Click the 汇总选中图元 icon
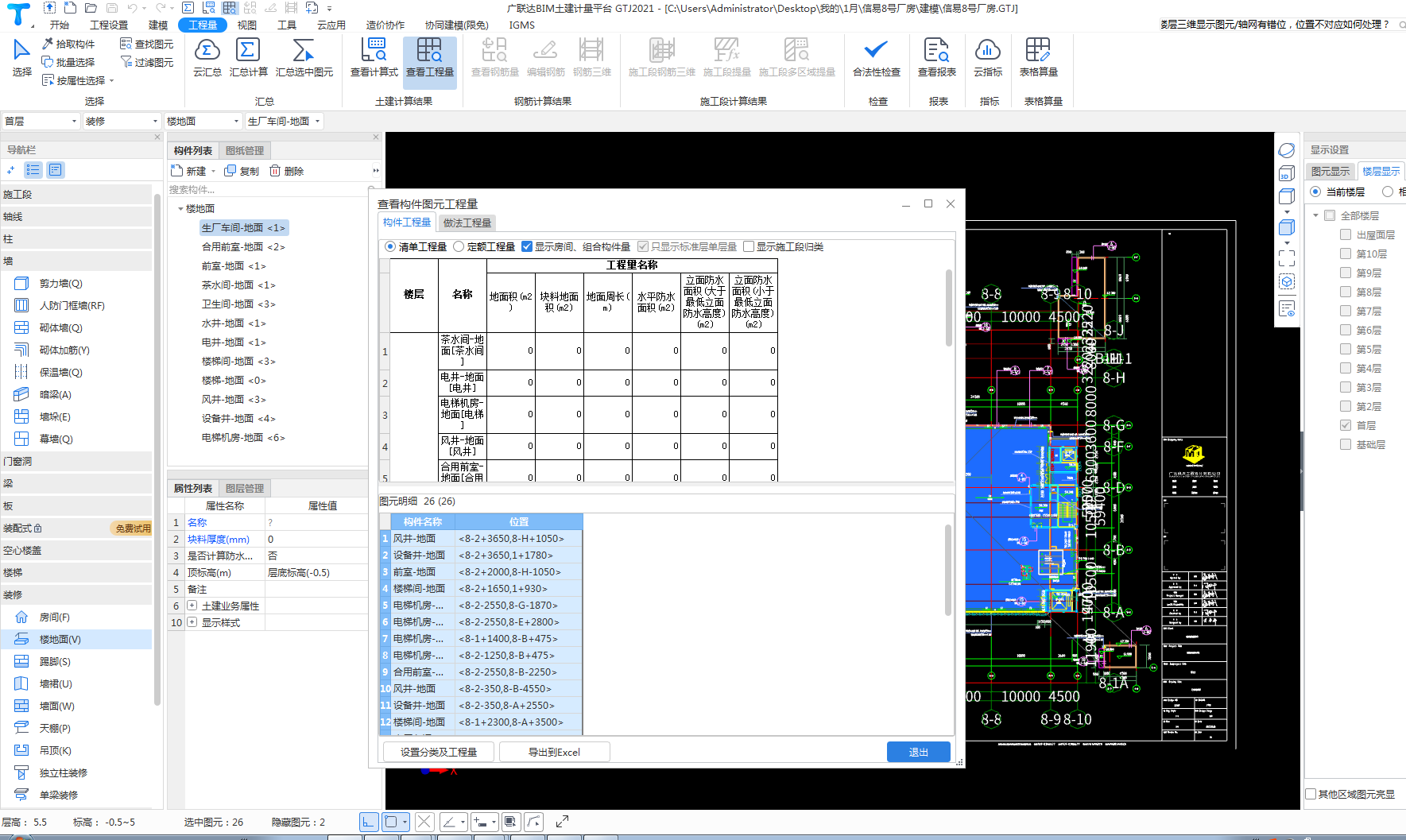1406x840 pixels. 304,57
